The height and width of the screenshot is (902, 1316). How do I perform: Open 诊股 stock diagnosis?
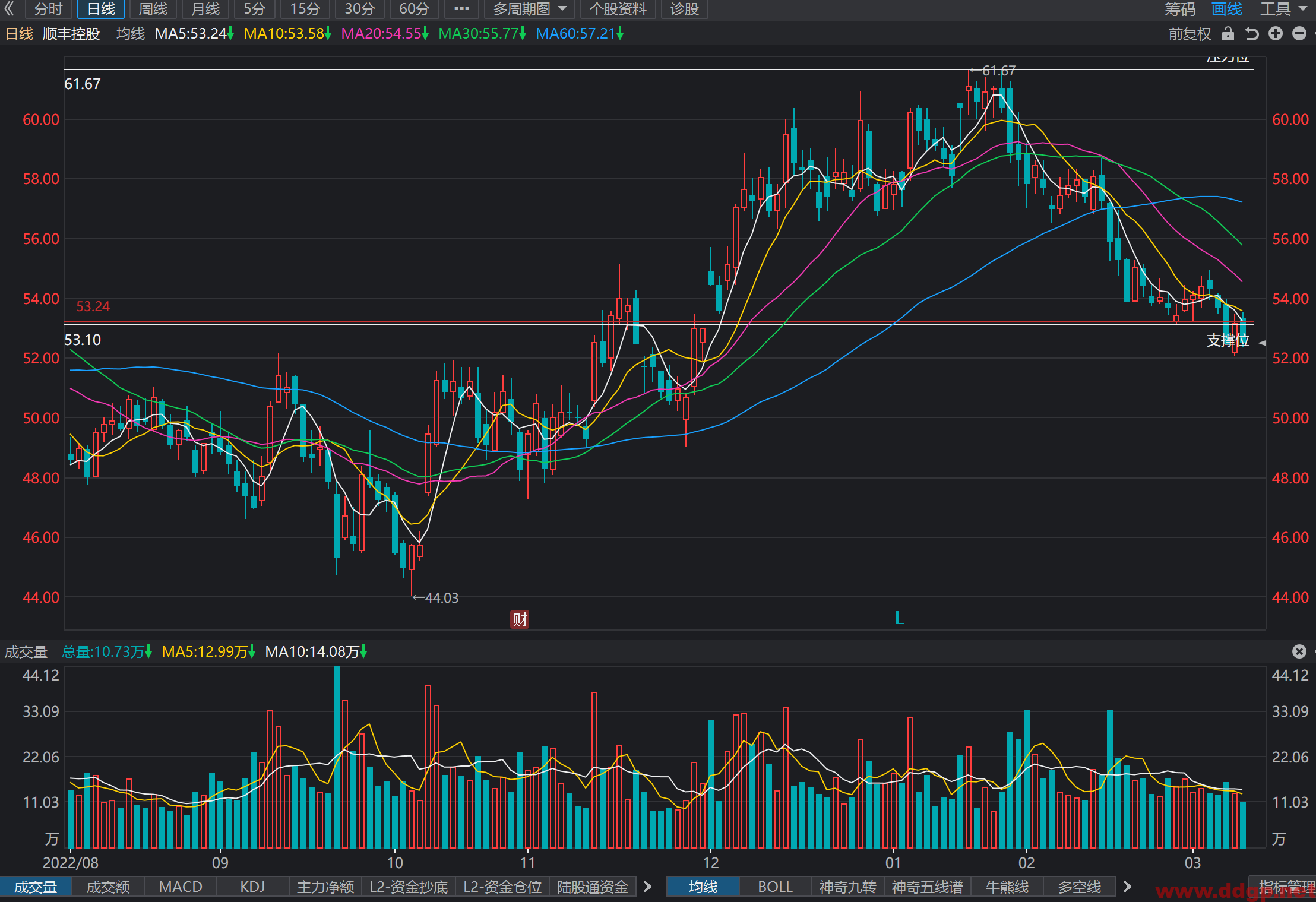684,9
